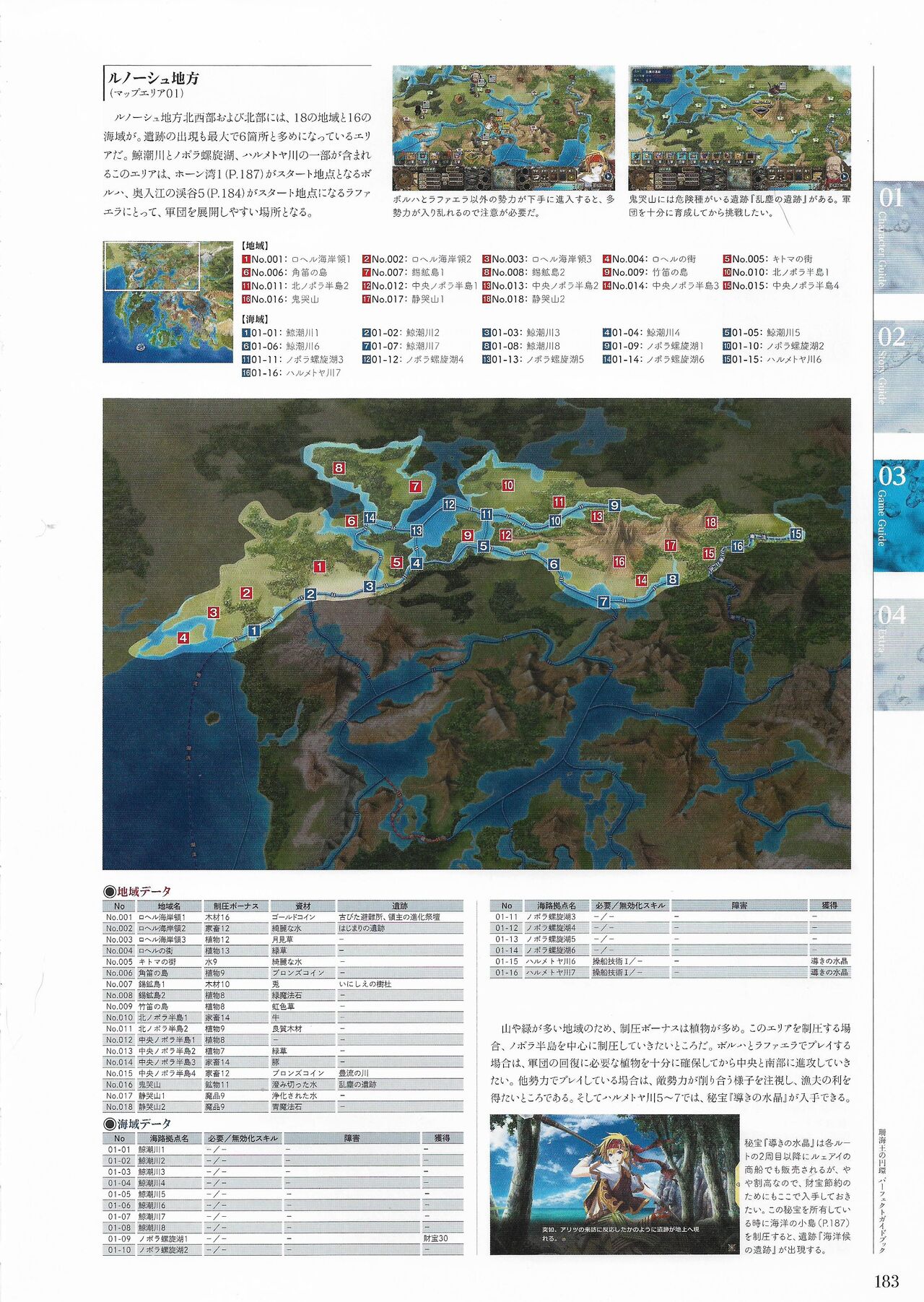
Task: Select red land marker 3 on the large map
Action: (213, 612)
